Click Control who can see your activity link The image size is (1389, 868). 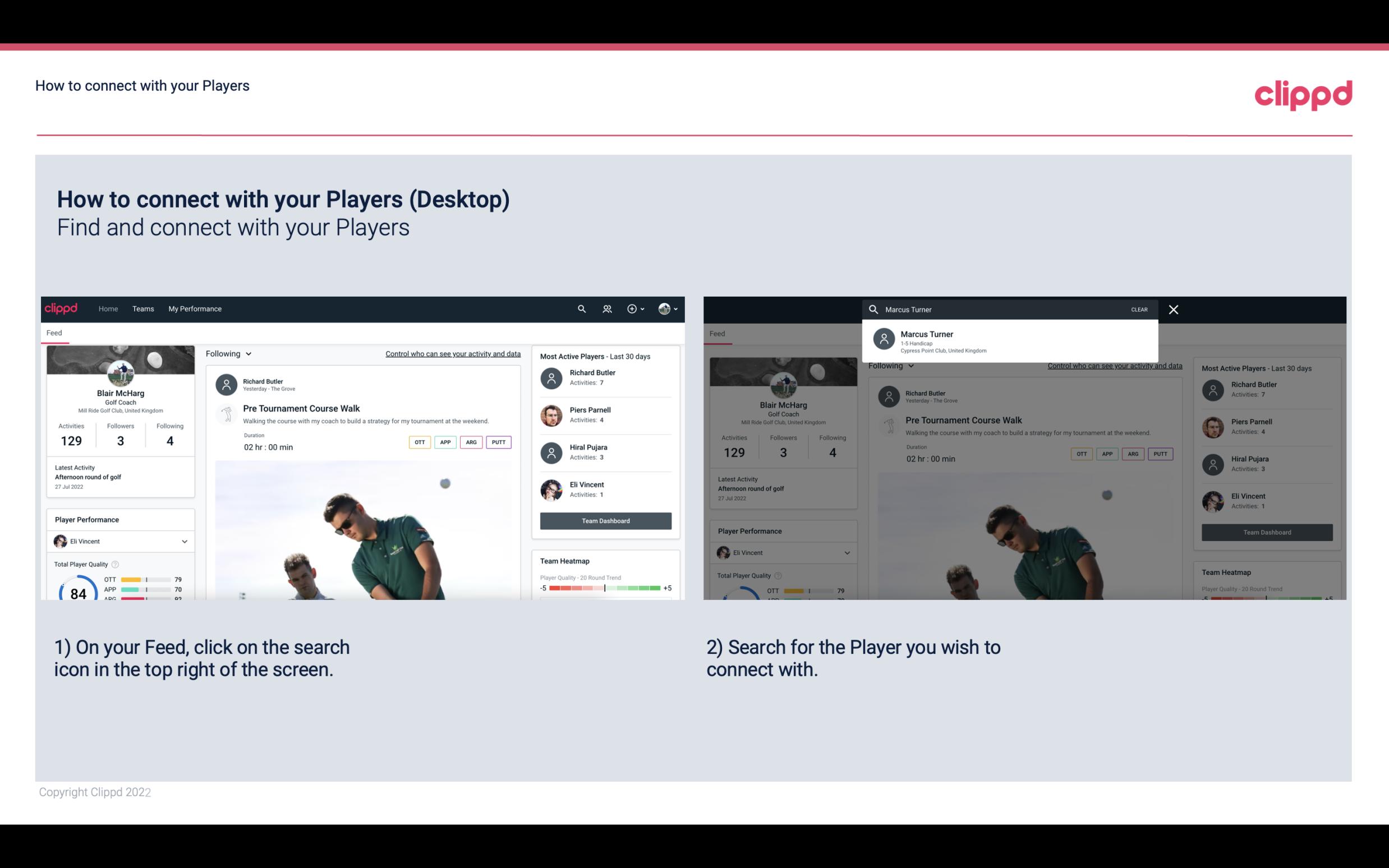(452, 353)
